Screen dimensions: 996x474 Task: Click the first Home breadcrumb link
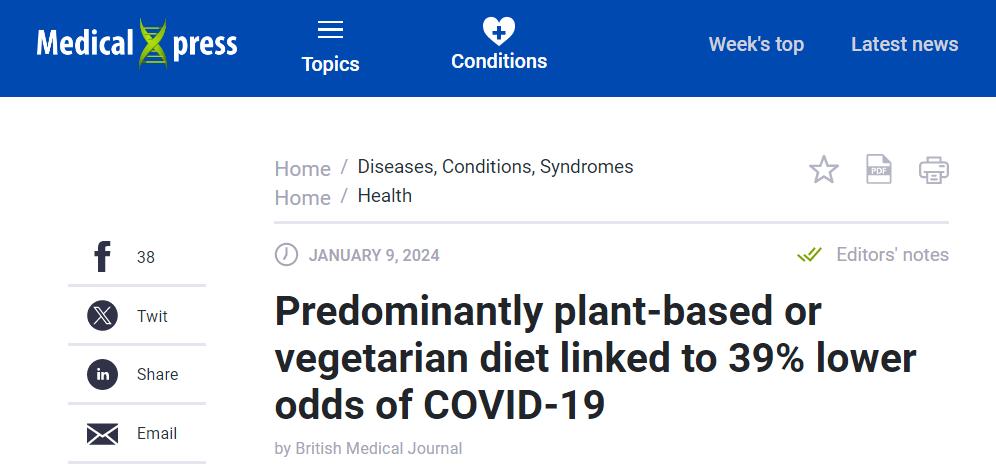pyautogui.click(x=302, y=169)
